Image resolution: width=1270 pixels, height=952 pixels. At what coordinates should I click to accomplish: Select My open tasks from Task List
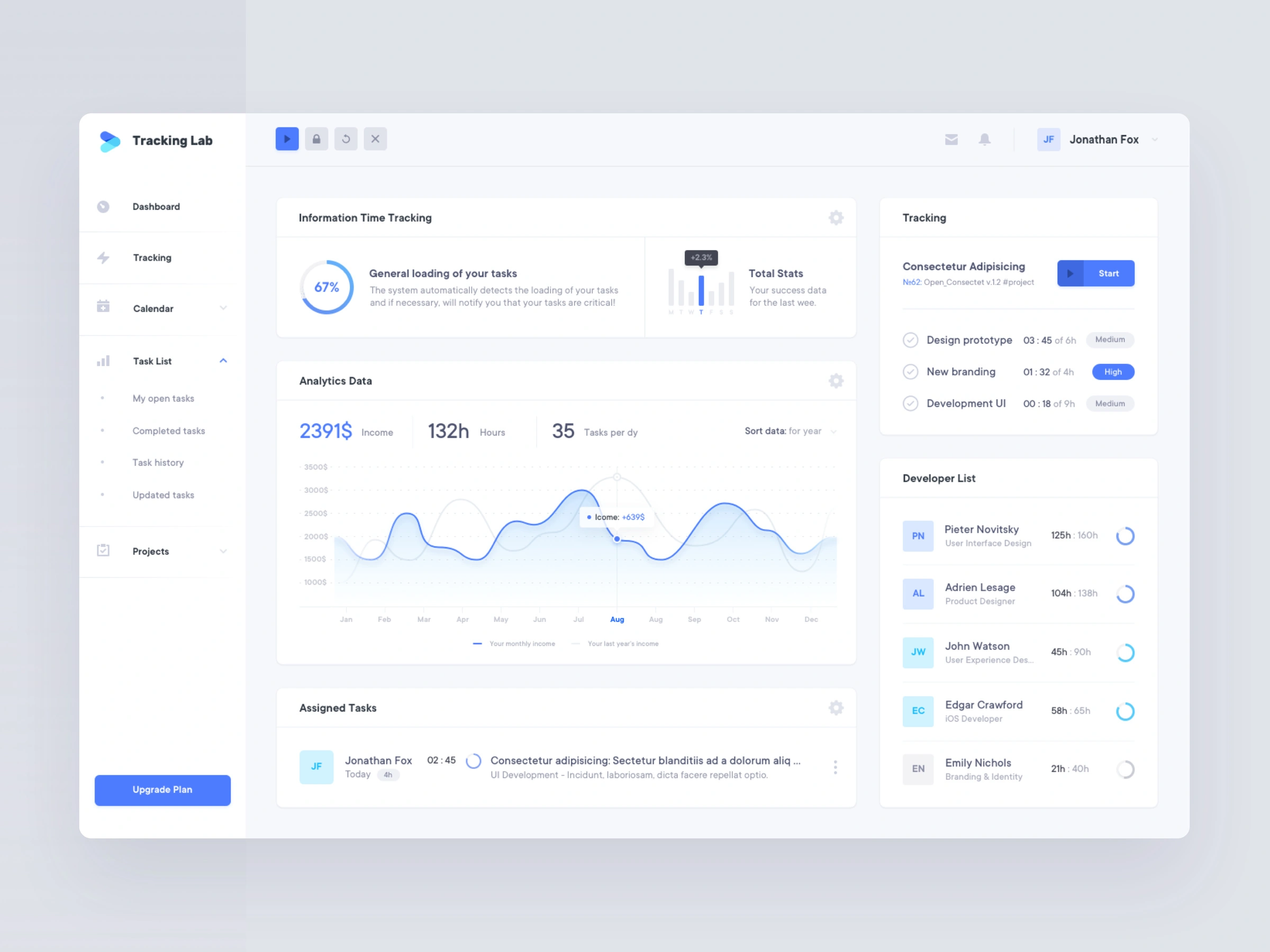pos(162,397)
